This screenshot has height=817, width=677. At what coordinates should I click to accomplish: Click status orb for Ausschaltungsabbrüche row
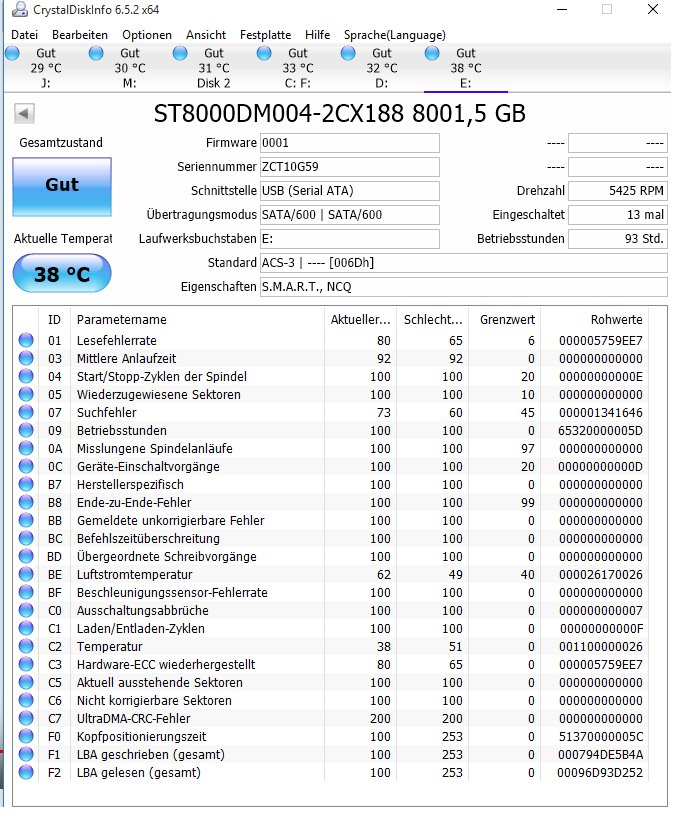click(26, 610)
